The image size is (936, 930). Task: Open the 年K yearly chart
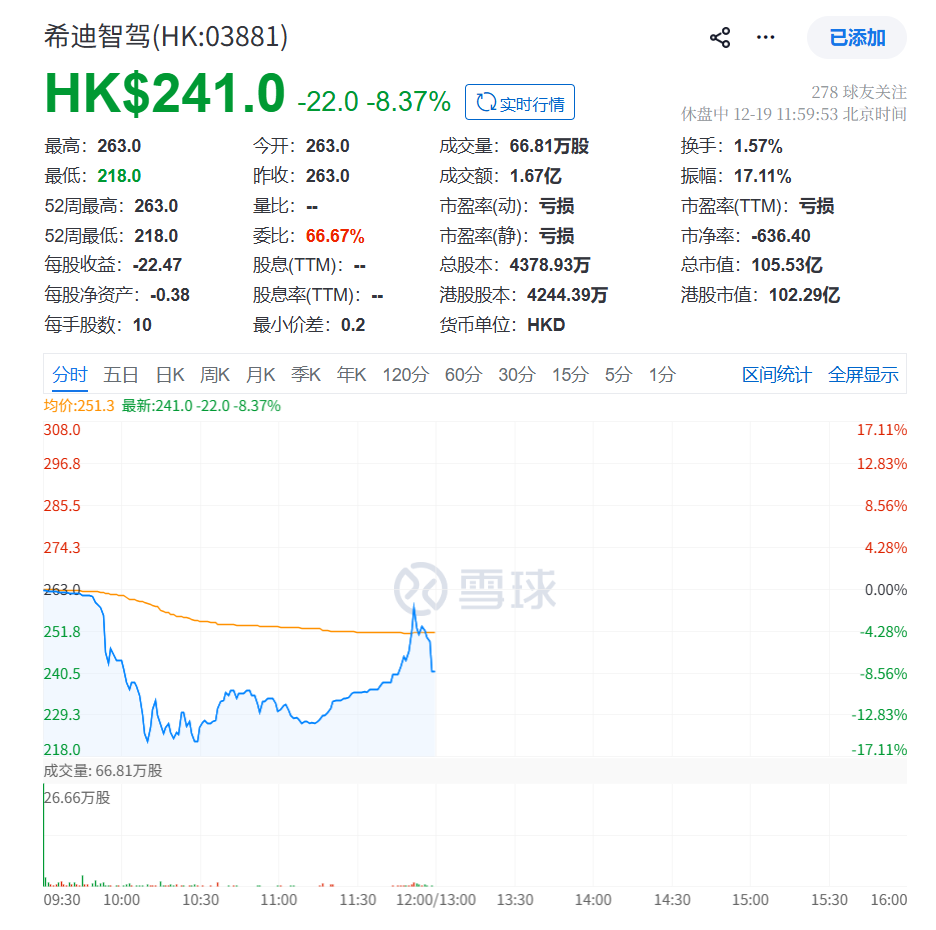(350, 374)
